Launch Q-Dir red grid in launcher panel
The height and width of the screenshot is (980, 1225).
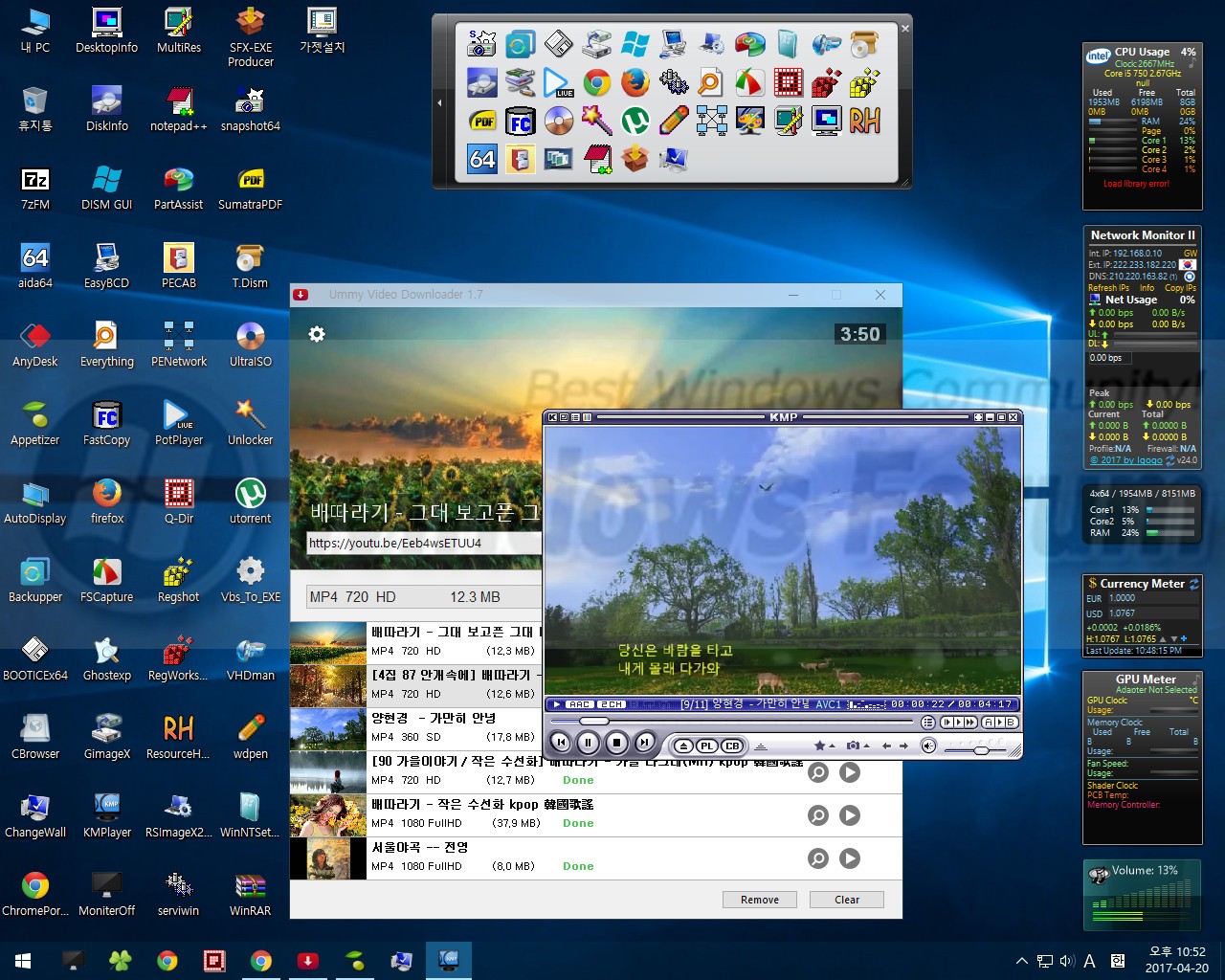(x=788, y=82)
